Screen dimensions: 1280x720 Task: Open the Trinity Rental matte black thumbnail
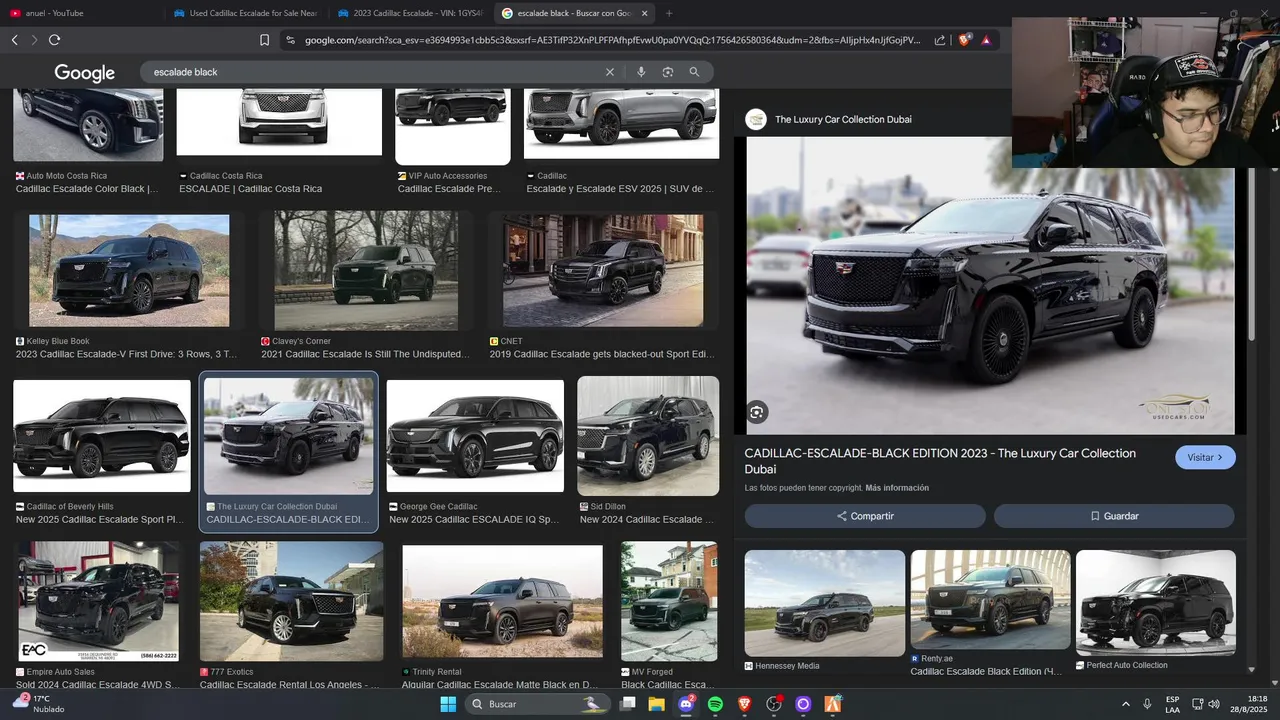(502, 601)
